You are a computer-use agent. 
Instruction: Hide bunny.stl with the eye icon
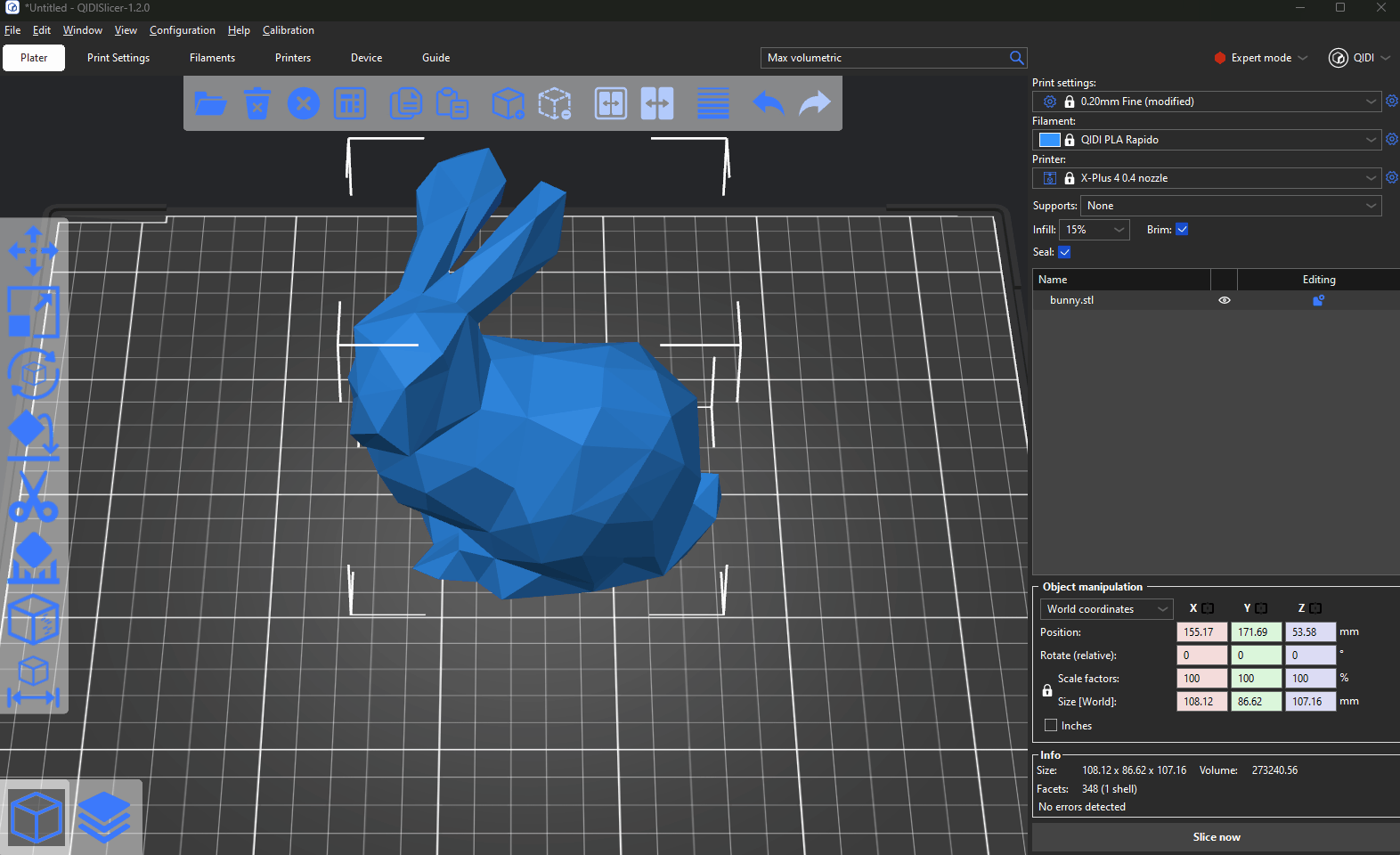tap(1225, 300)
